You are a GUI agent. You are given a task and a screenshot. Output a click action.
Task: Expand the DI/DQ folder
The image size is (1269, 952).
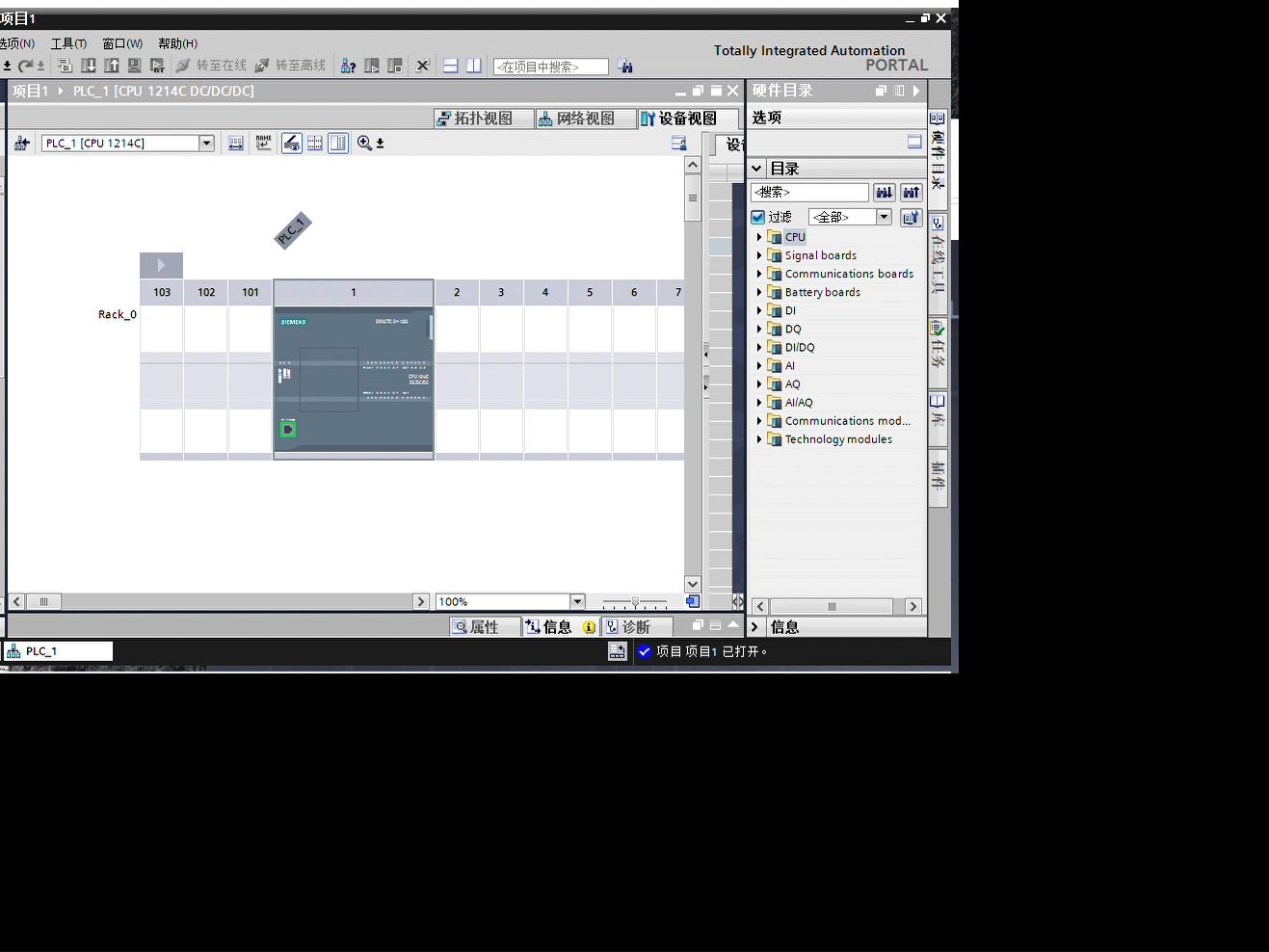pyautogui.click(x=759, y=347)
